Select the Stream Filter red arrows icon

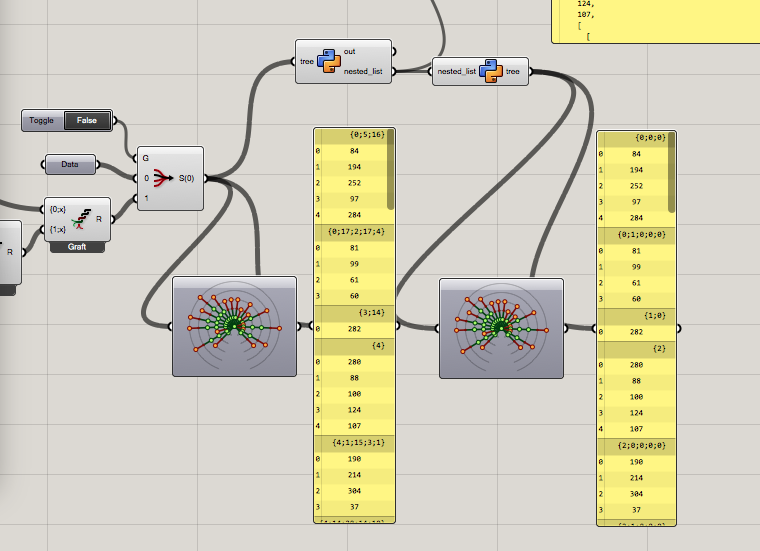163,178
